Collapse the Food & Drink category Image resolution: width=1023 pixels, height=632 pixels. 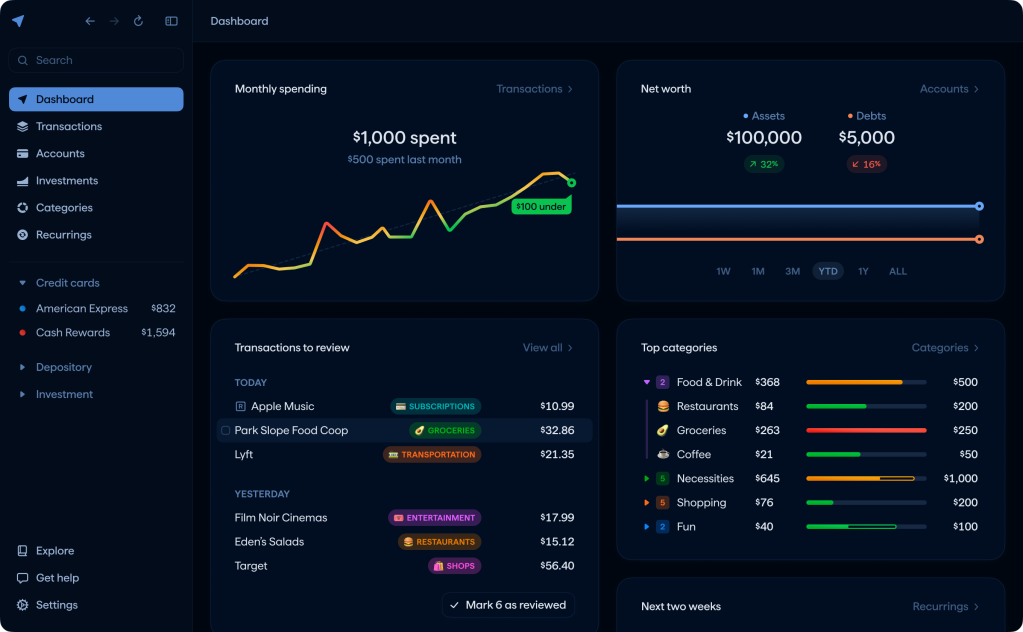[644, 382]
